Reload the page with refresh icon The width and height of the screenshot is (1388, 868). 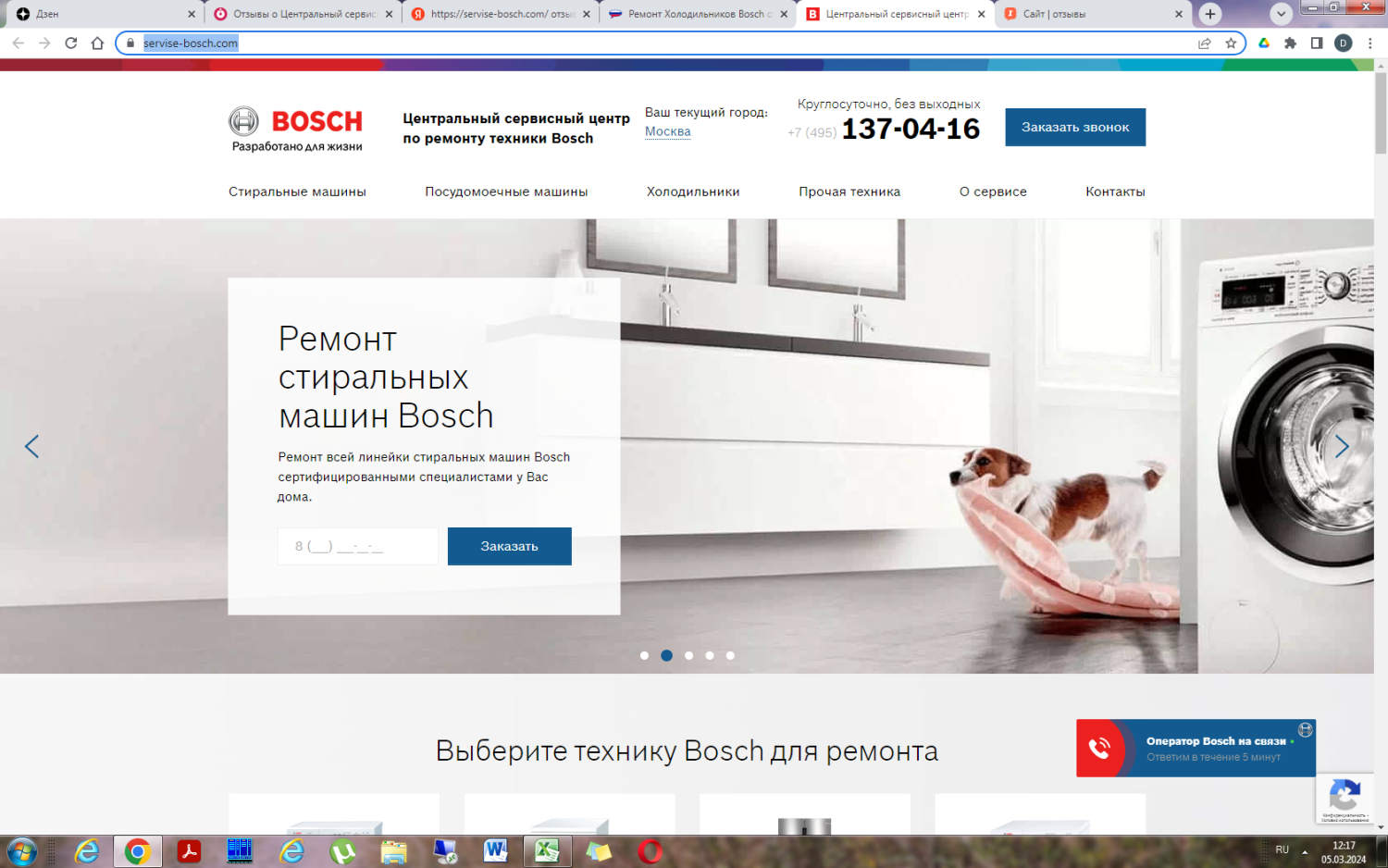point(71,43)
